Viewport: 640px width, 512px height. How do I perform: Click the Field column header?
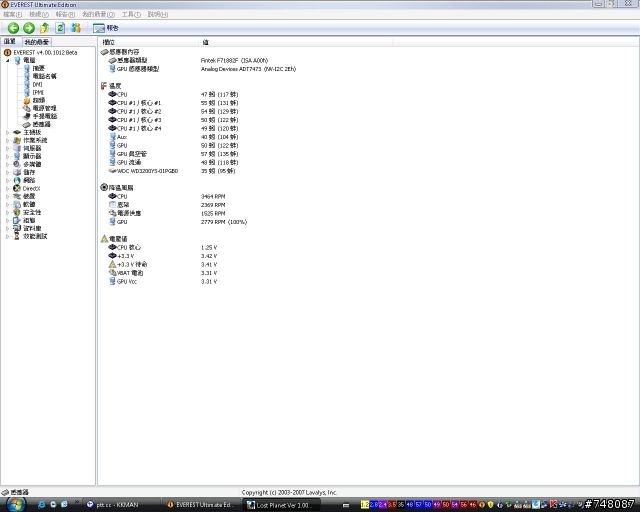point(149,42)
